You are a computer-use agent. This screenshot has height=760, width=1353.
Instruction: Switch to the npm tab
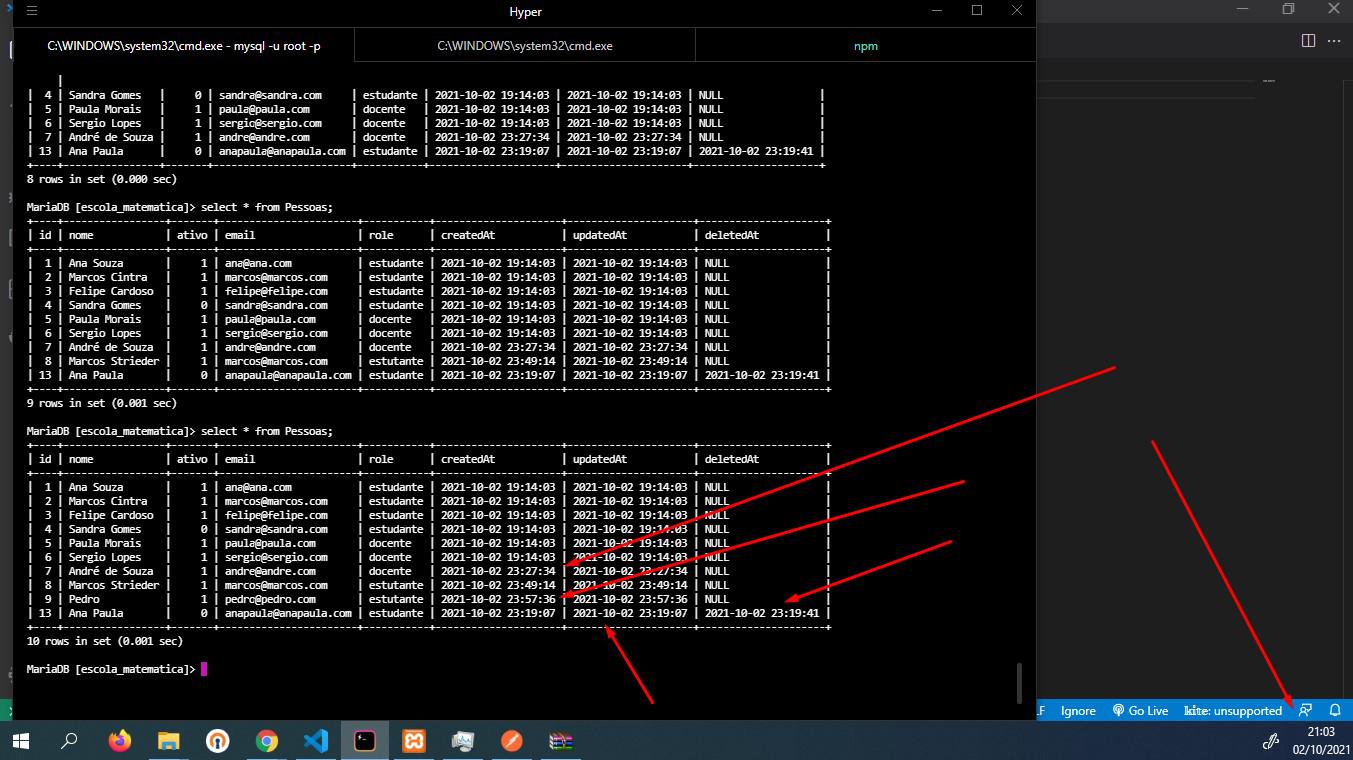(866, 46)
